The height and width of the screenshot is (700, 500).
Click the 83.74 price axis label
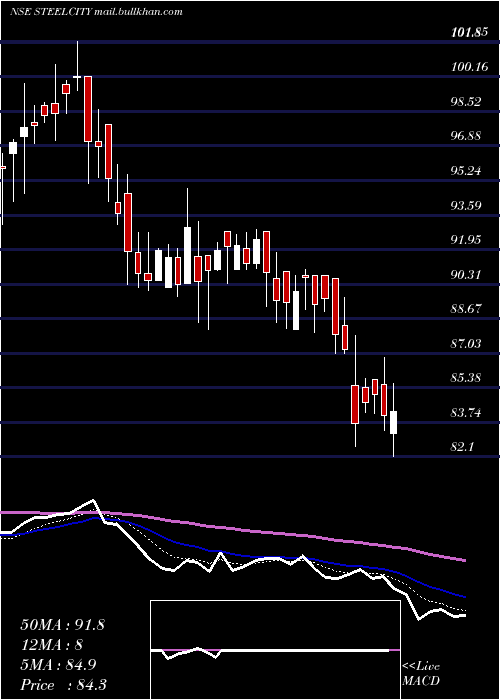tap(466, 412)
